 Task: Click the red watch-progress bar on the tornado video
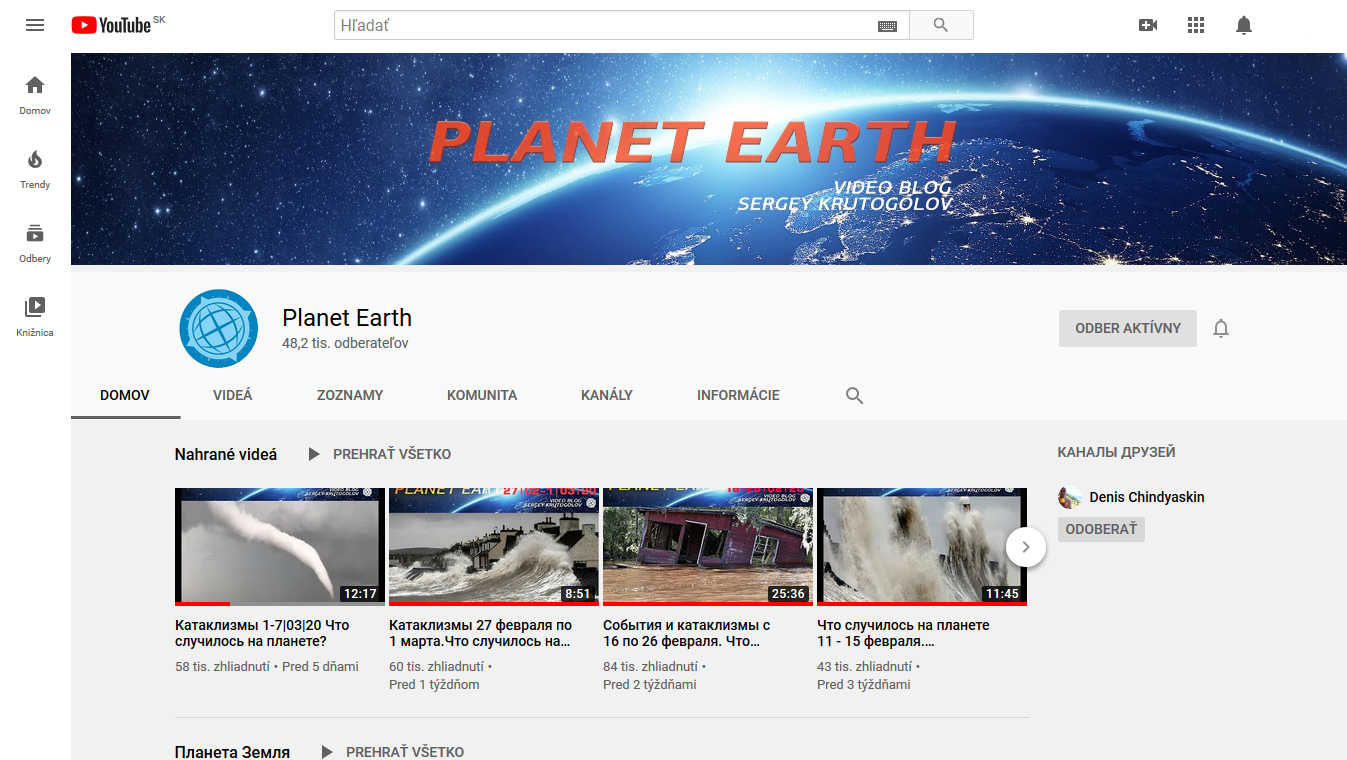point(202,604)
